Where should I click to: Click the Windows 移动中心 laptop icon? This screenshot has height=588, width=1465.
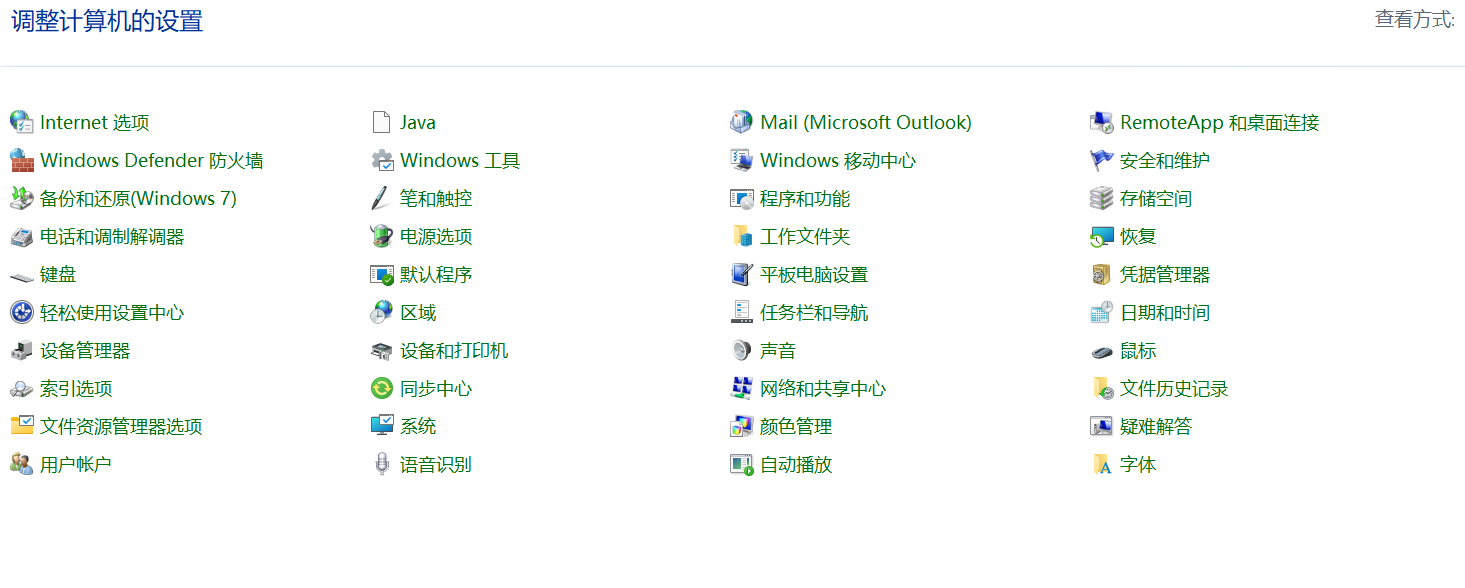742,160
